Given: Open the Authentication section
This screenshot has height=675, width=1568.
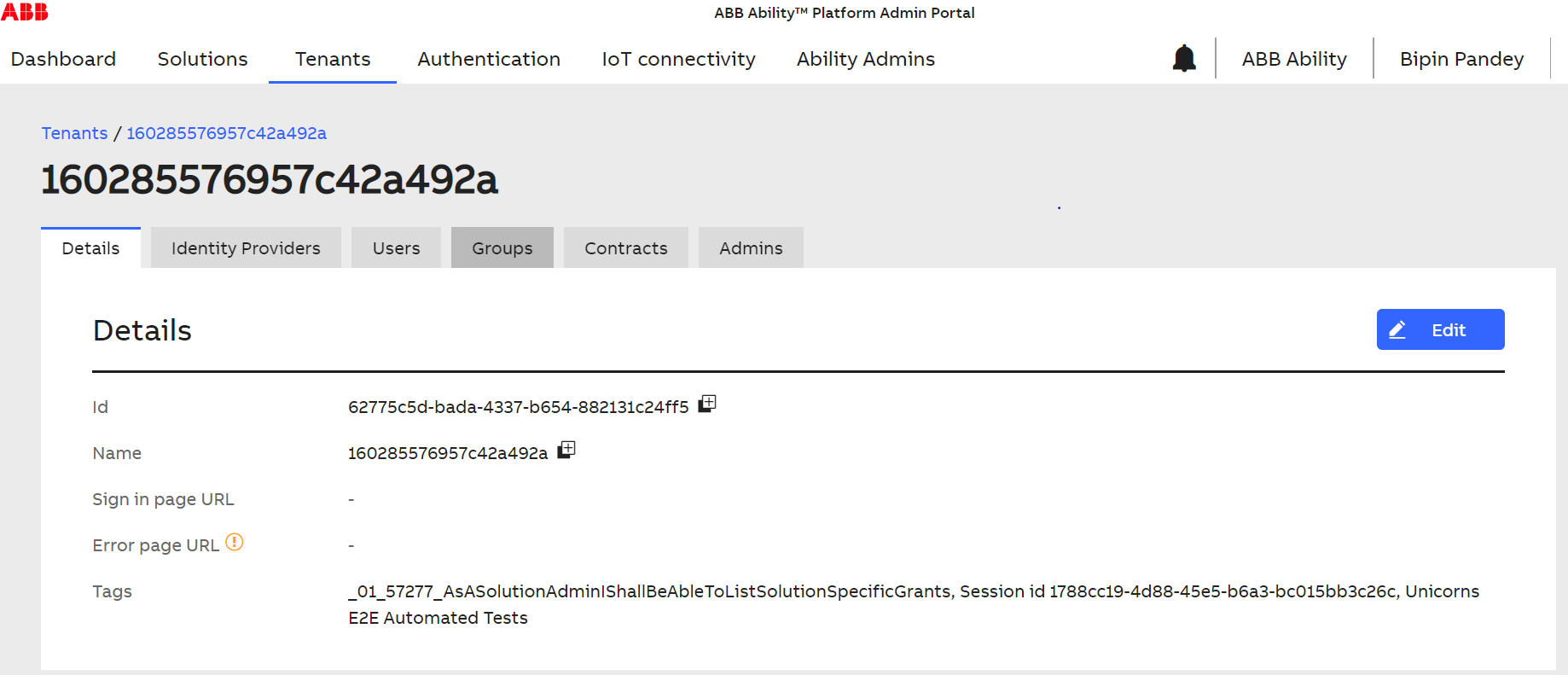Looking at the screenshot, I should tap(489, 59).
